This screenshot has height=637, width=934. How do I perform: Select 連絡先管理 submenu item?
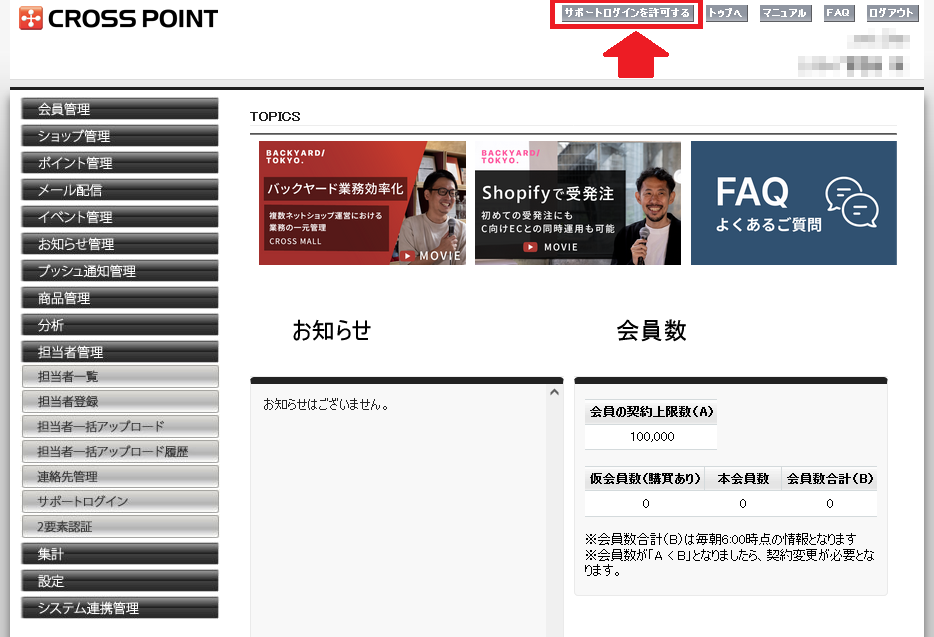click(120, 477)
